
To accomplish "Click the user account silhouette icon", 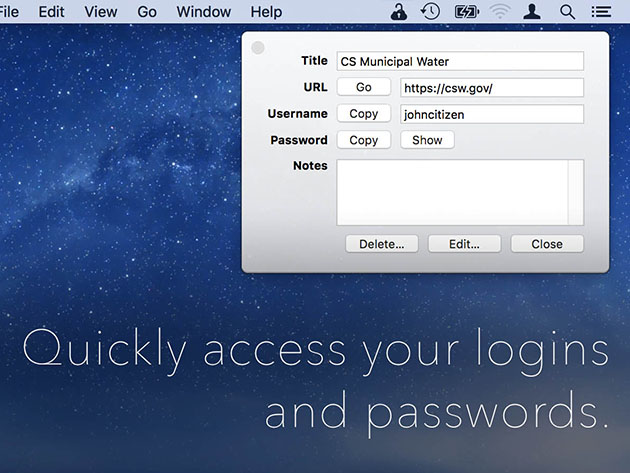I will [532, 12].
